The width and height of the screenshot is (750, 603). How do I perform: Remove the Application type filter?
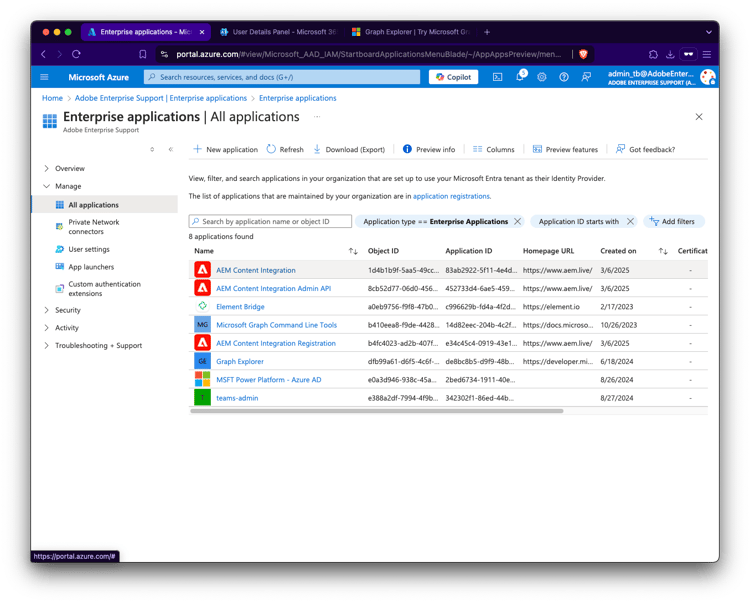518,221
